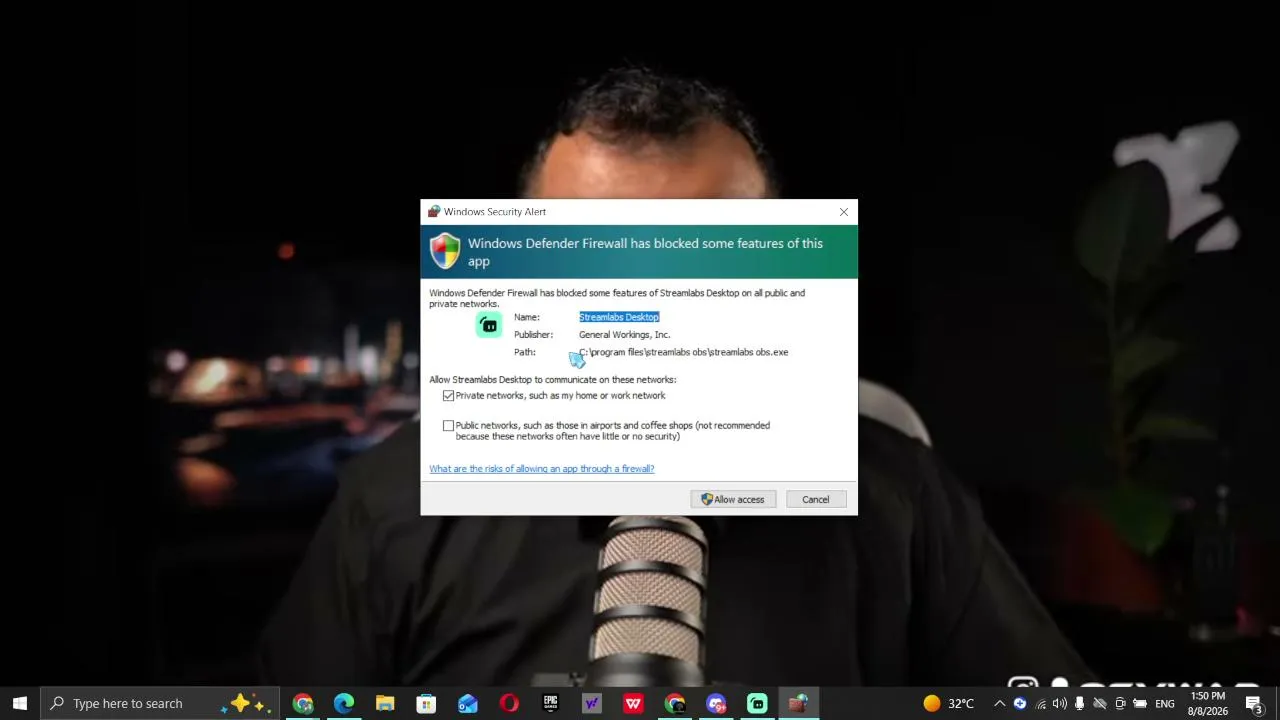This screenshot has height=720, width=1280.
Task: Open File Explorer from the taskbar
Action: [385, 703]
